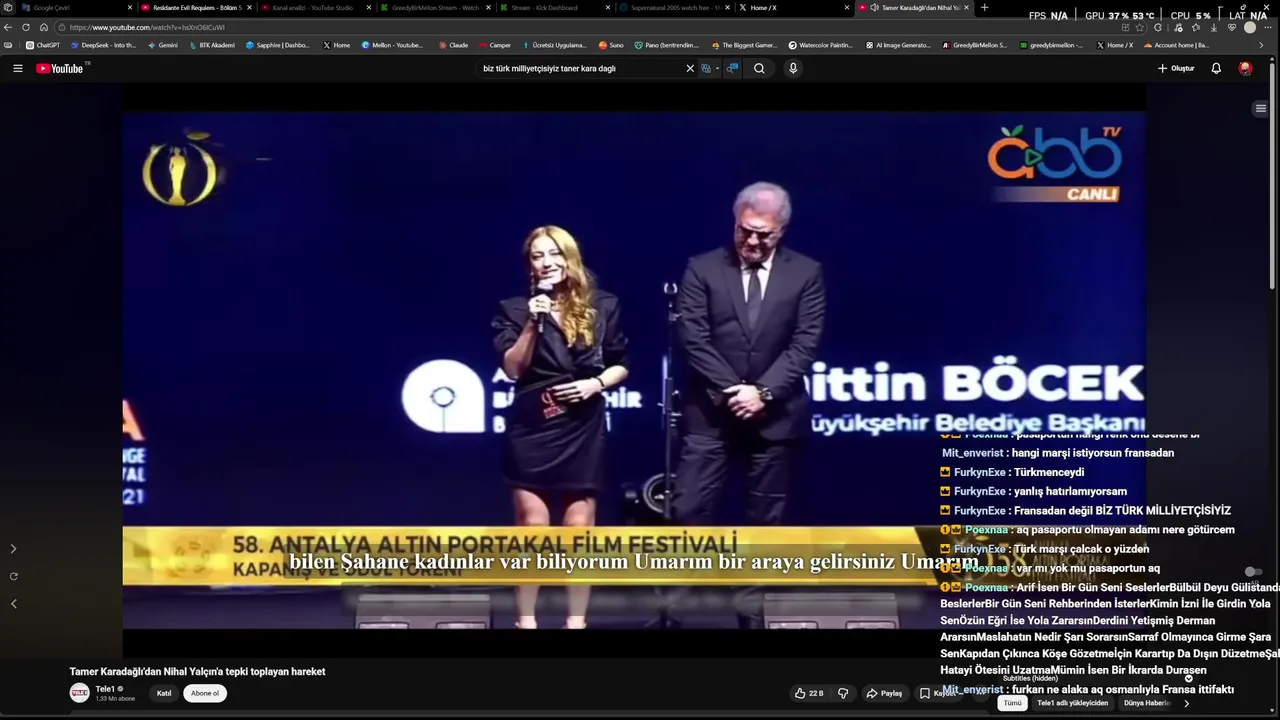Open browser home button

(x=43, y=27)
